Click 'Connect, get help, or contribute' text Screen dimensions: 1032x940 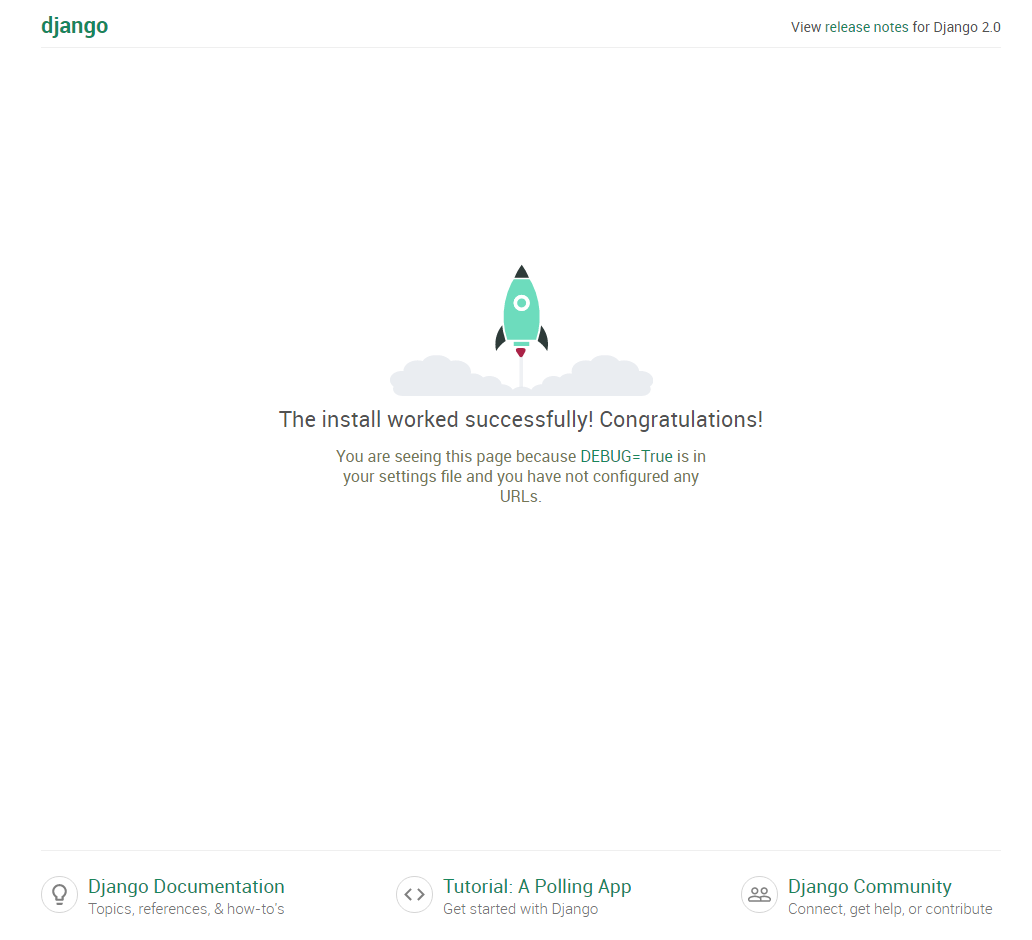[890, 909]
